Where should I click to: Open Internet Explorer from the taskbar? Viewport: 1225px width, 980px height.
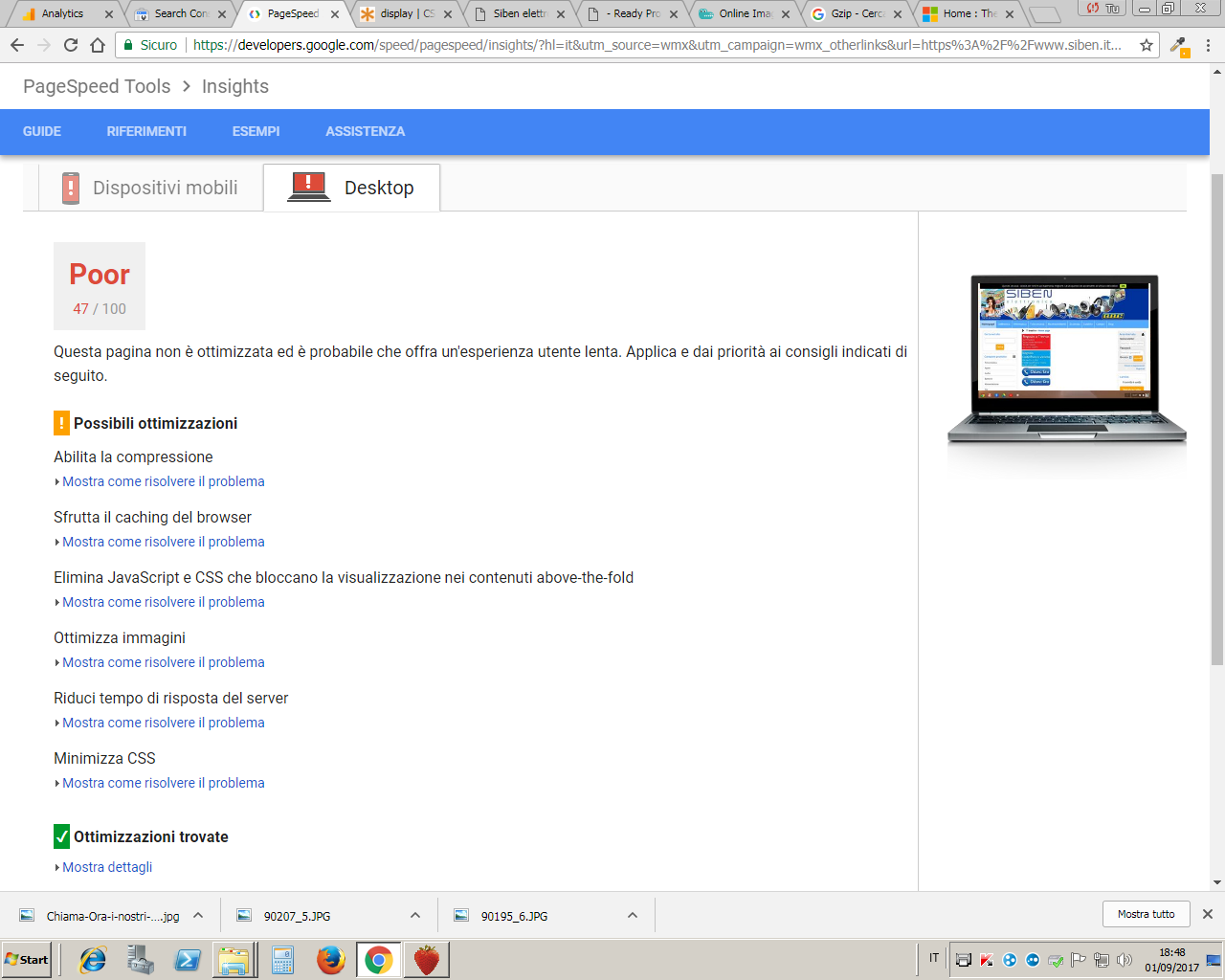[x=93, y=960]
